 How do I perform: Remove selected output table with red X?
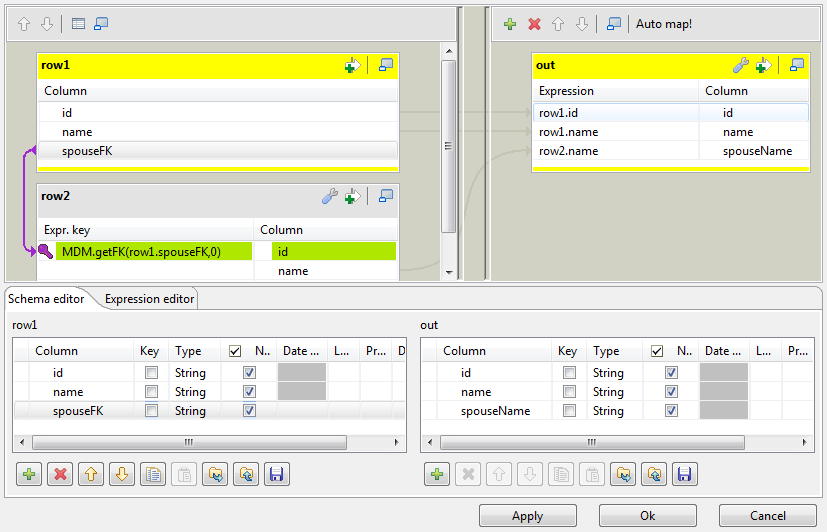tap(535, 24)
